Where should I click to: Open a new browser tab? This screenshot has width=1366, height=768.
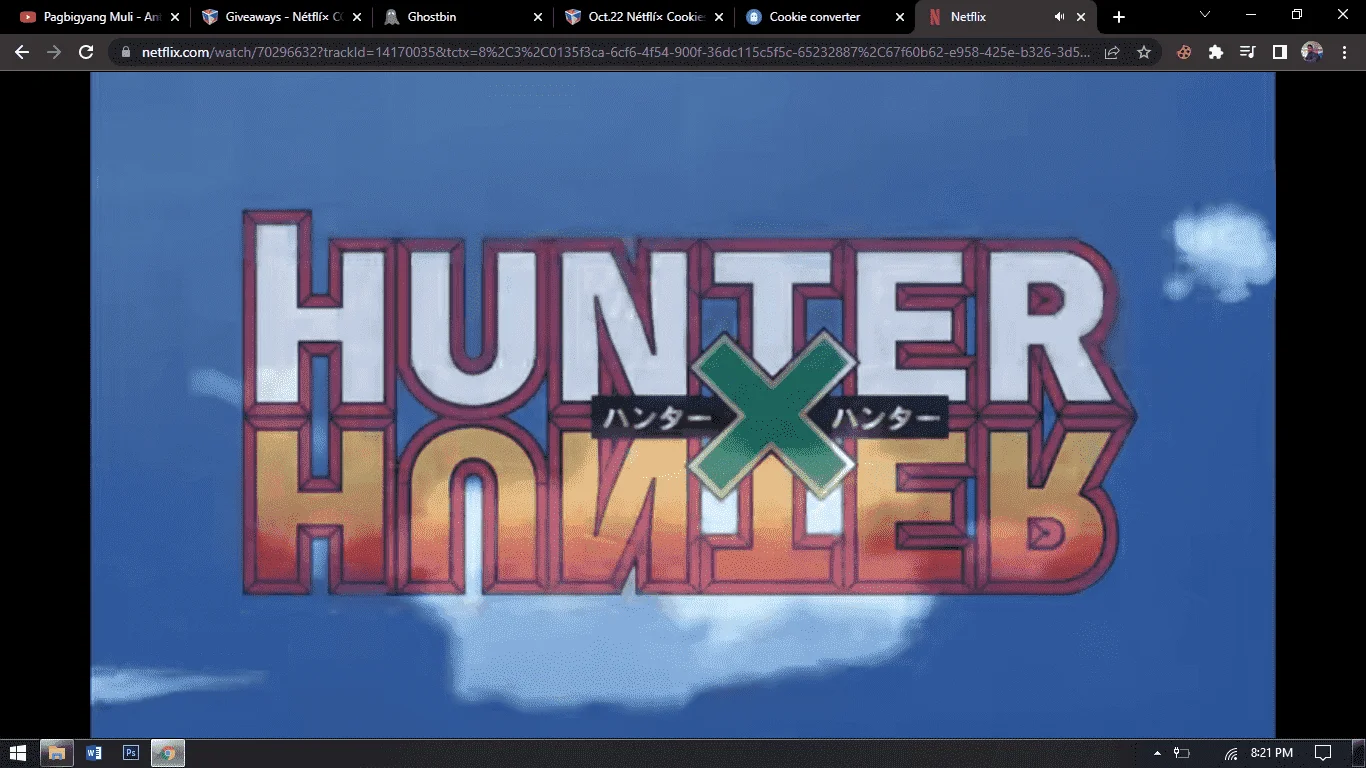coord(1119,17)
